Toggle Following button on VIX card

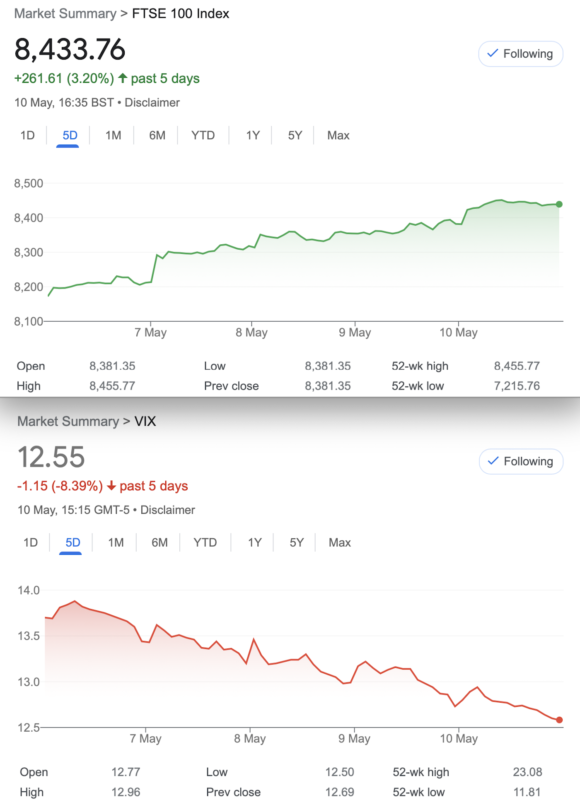point(521,461)
